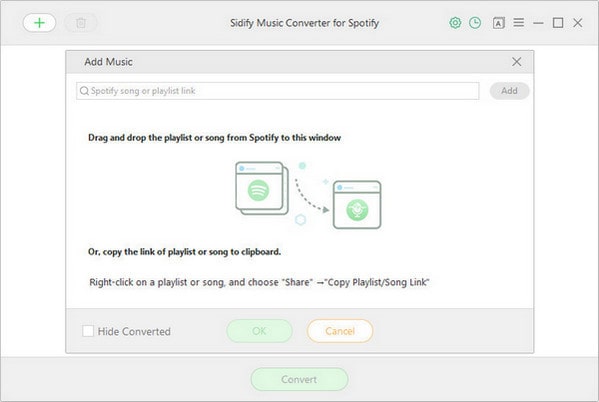Minimize the Sidify window

click(538, 23)
